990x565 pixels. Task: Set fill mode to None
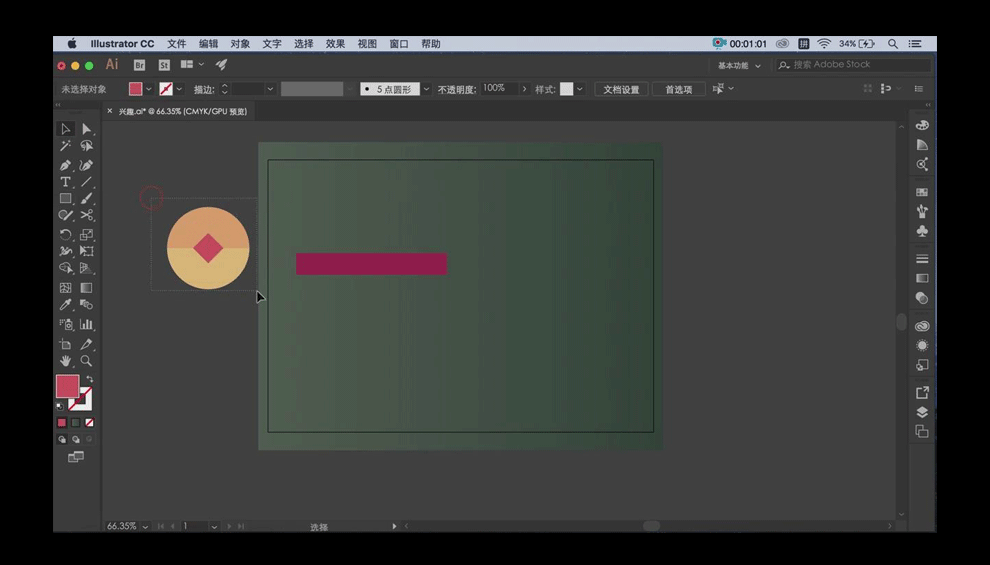click(x=90, y=422)
